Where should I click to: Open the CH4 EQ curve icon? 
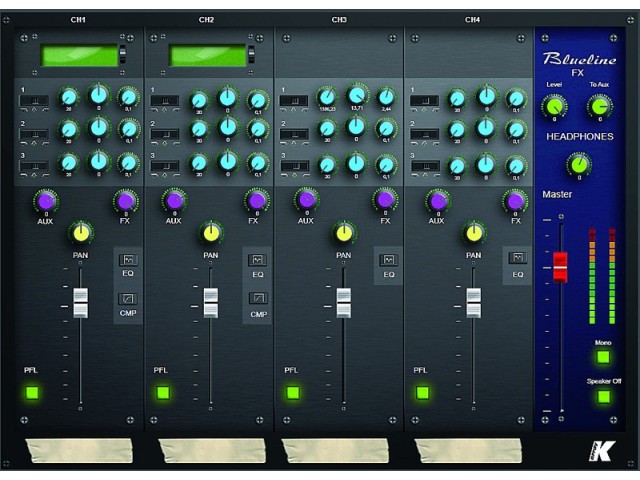click(518, 258)
